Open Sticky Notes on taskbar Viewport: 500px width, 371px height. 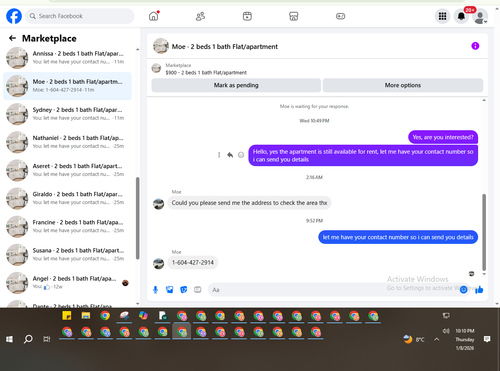coord(67,315)
